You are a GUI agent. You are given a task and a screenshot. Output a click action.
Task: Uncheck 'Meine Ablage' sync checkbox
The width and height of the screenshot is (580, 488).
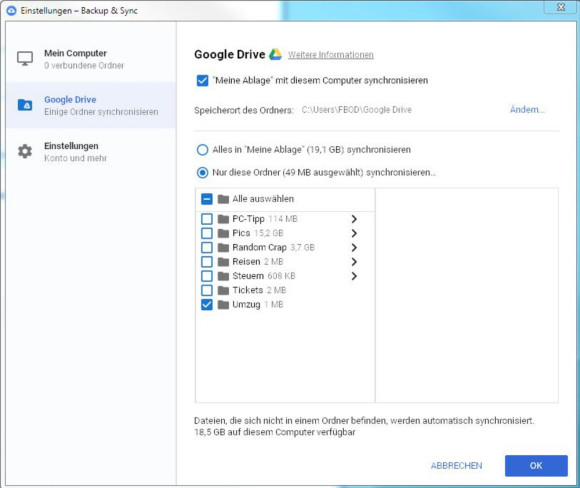click(202, 80)
